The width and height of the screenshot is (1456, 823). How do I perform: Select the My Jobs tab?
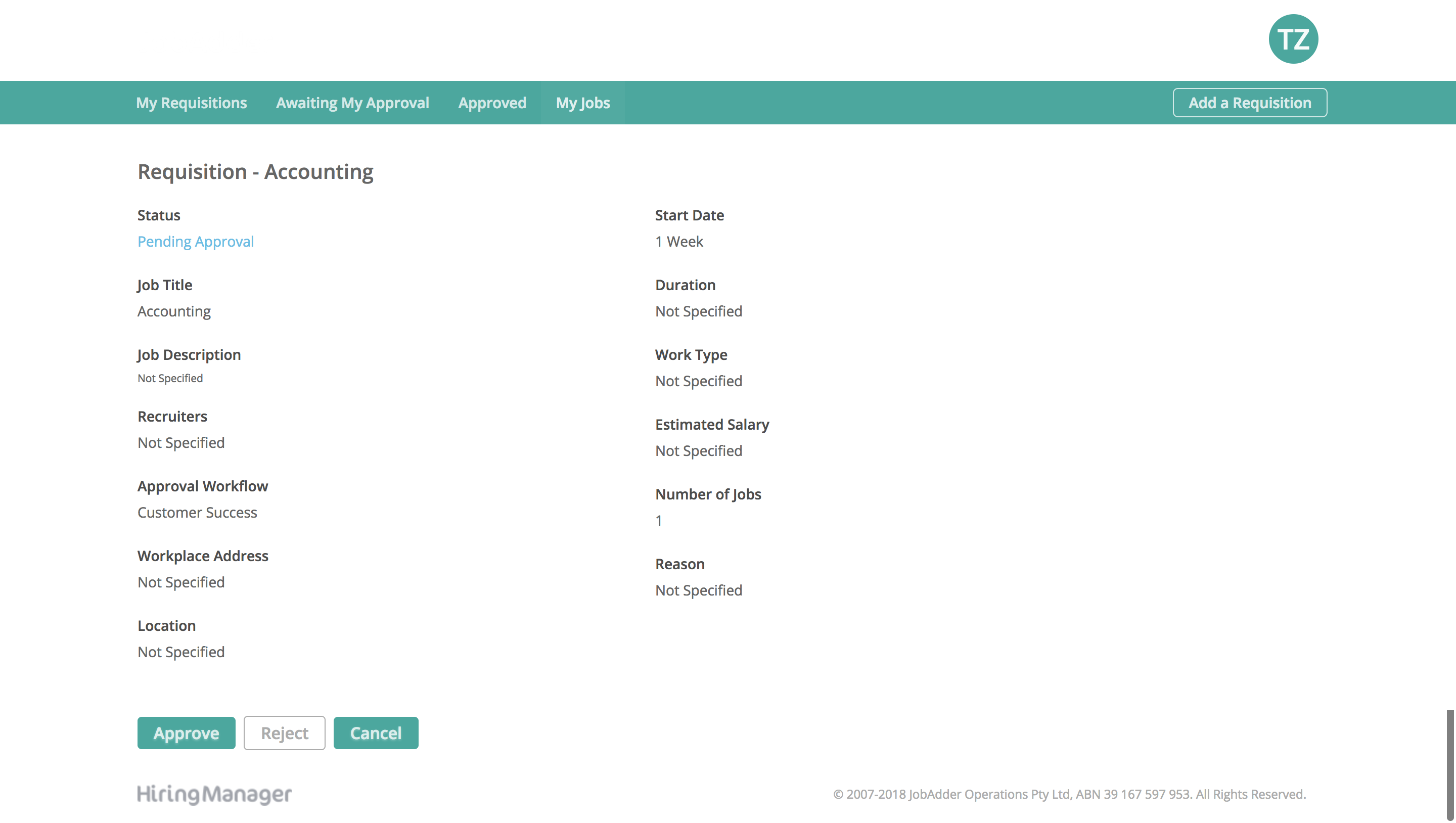pos(583,103)
